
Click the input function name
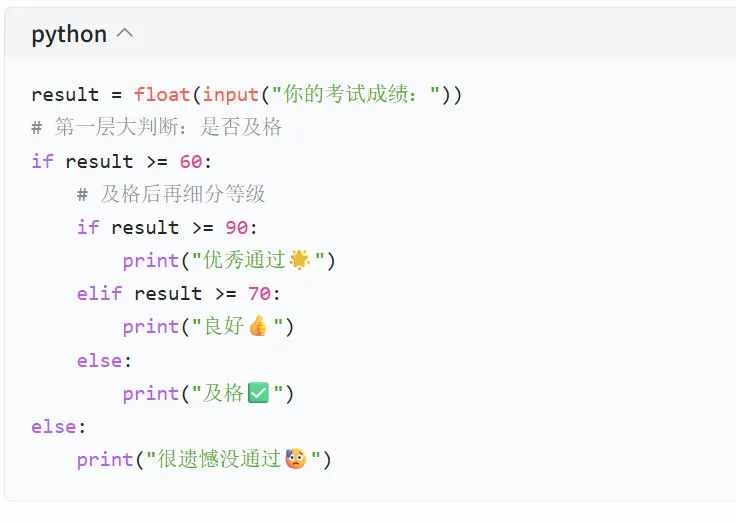click(x=230, y=95)
